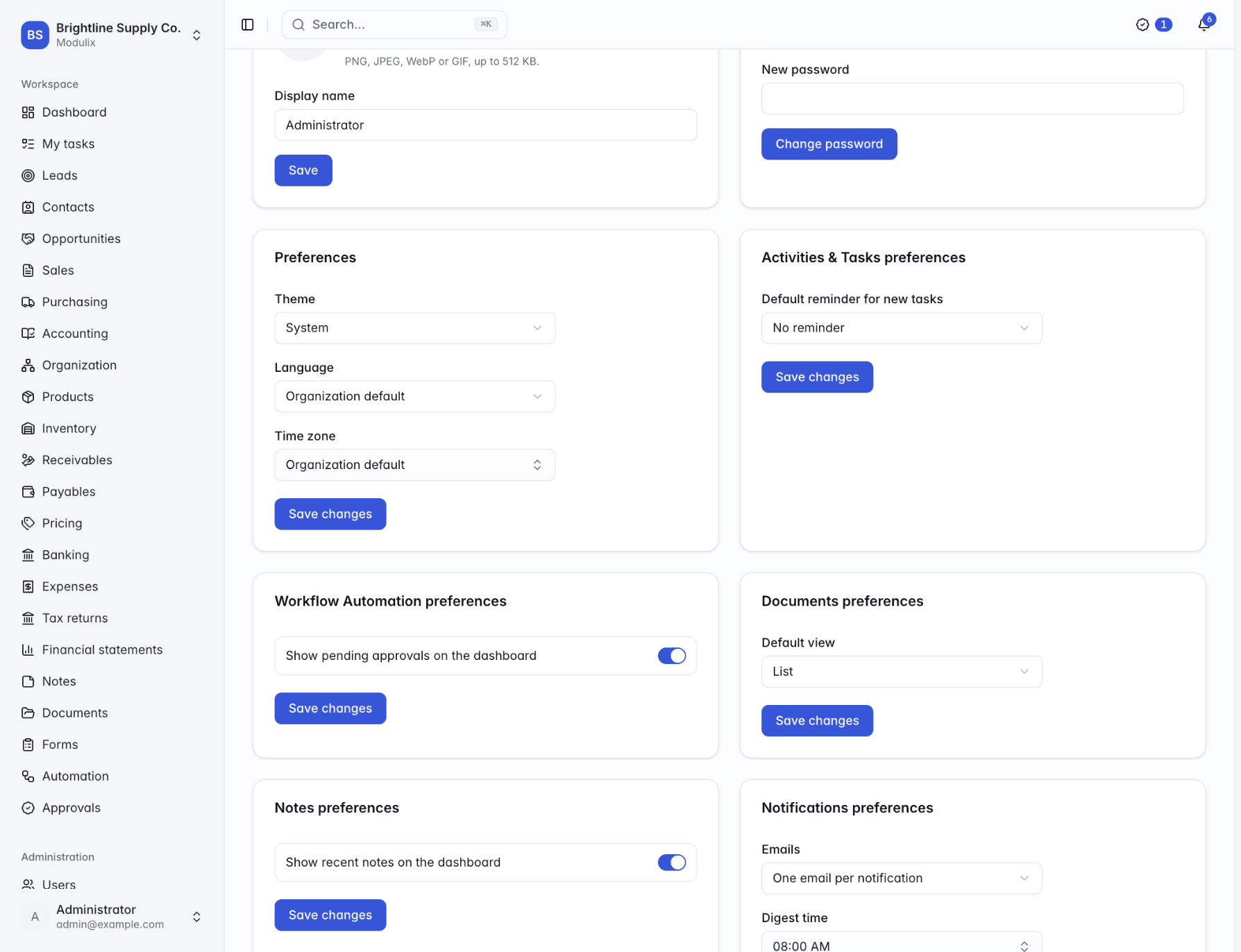Click Save under Display name

(x=303, y=170)
